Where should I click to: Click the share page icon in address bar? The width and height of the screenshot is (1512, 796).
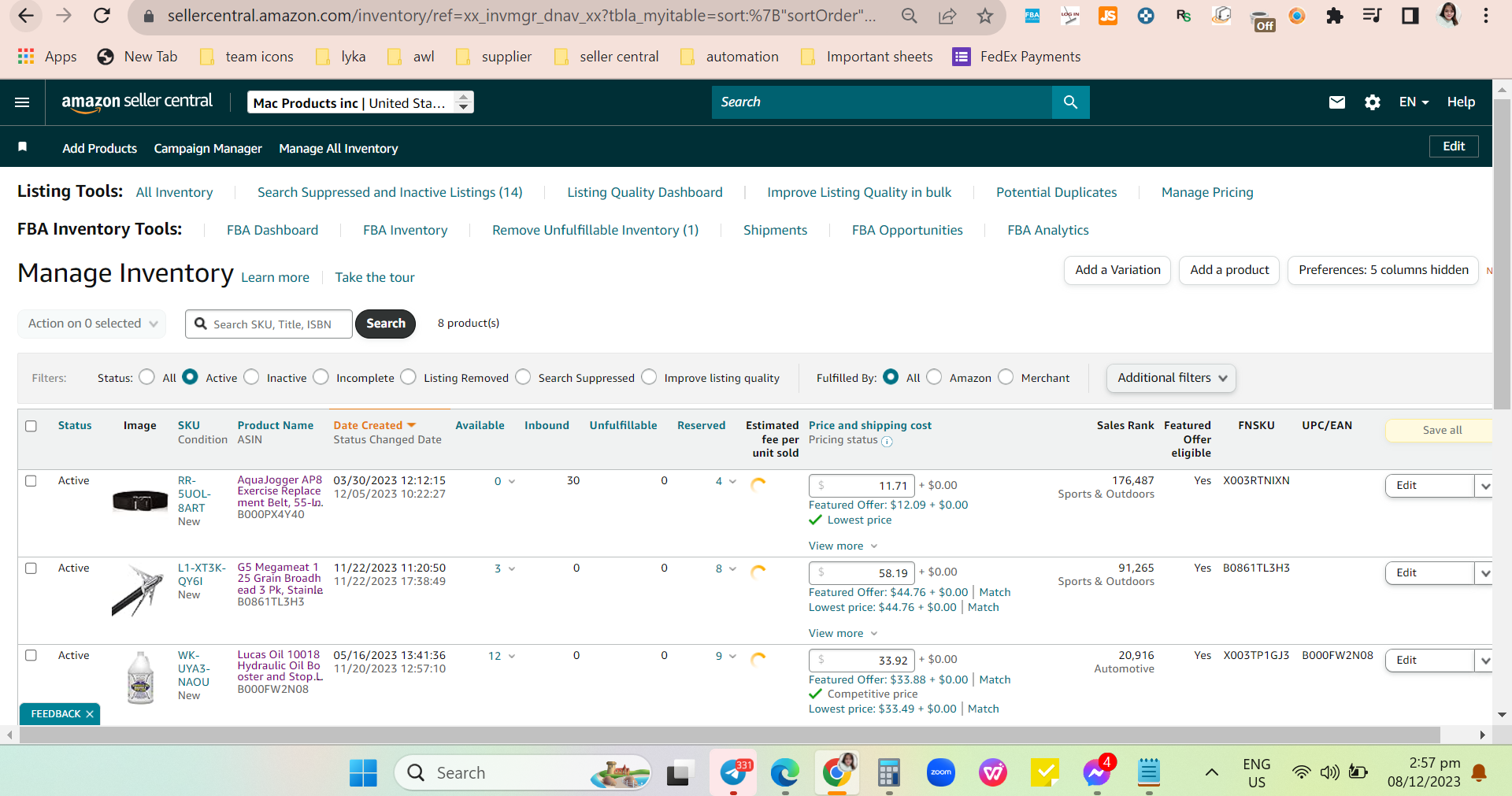point(947,16)
